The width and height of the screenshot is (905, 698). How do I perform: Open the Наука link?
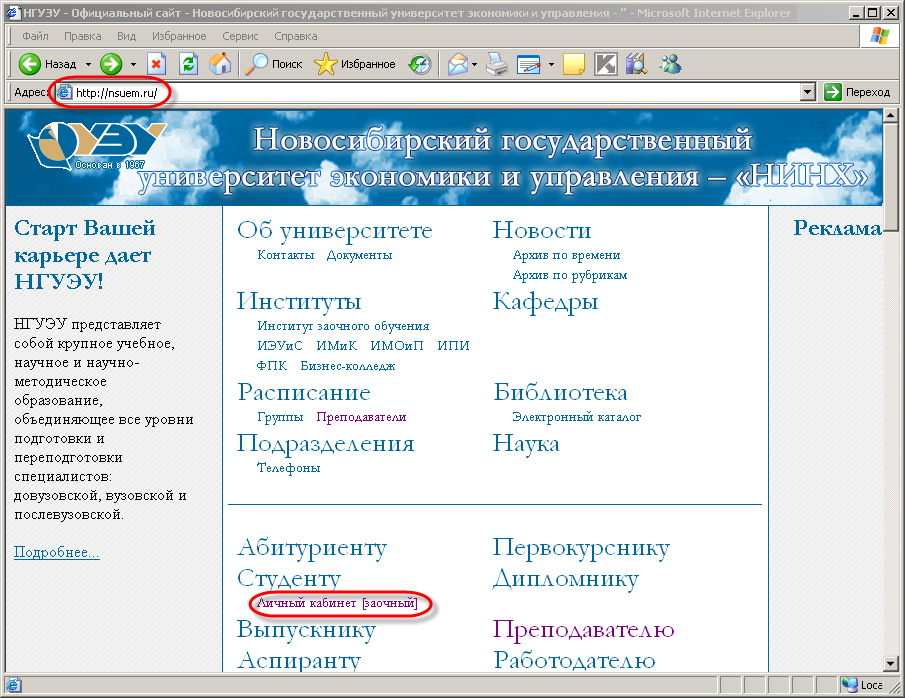click(526, 444)
